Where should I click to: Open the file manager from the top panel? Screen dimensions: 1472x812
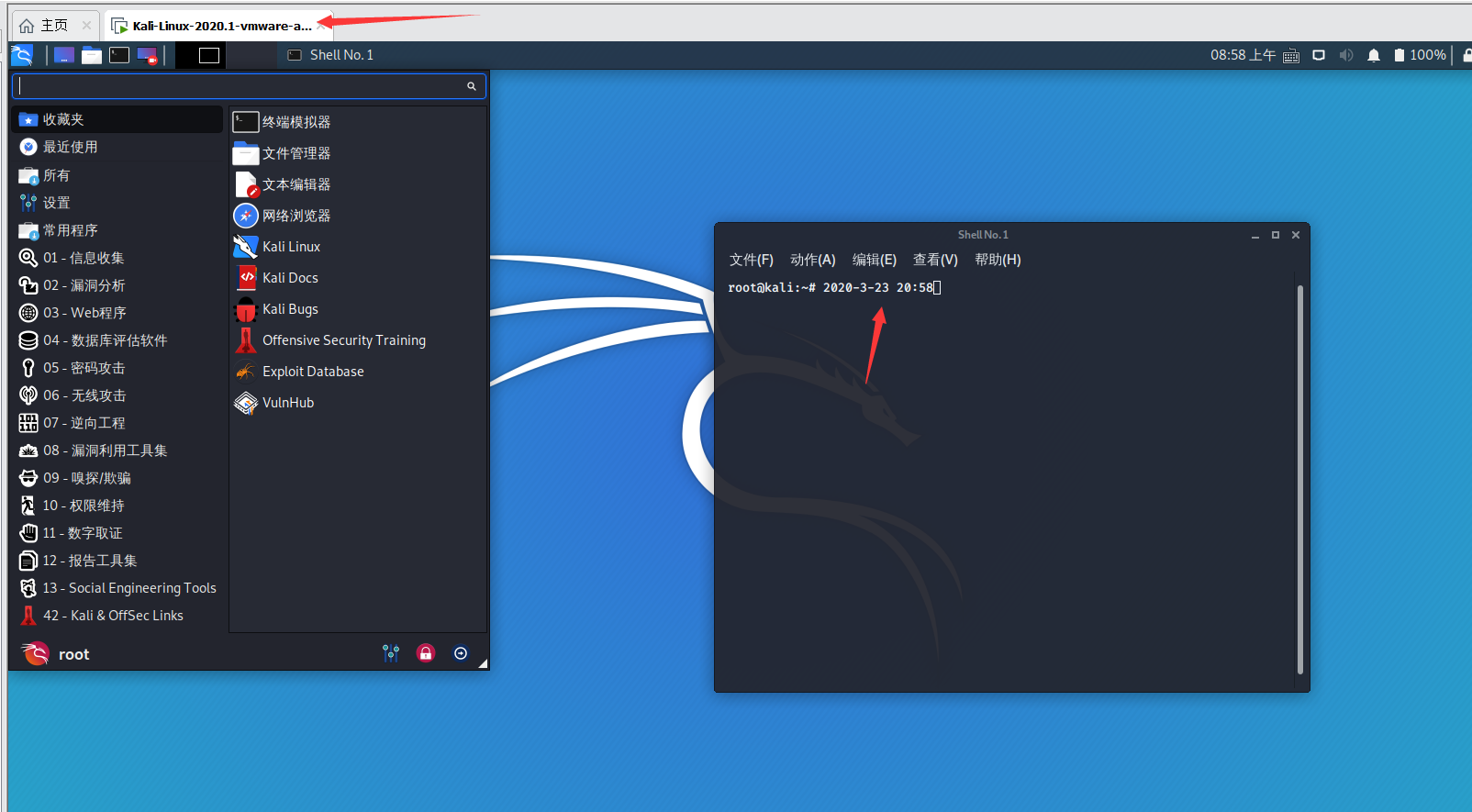[x=92, y=55]
